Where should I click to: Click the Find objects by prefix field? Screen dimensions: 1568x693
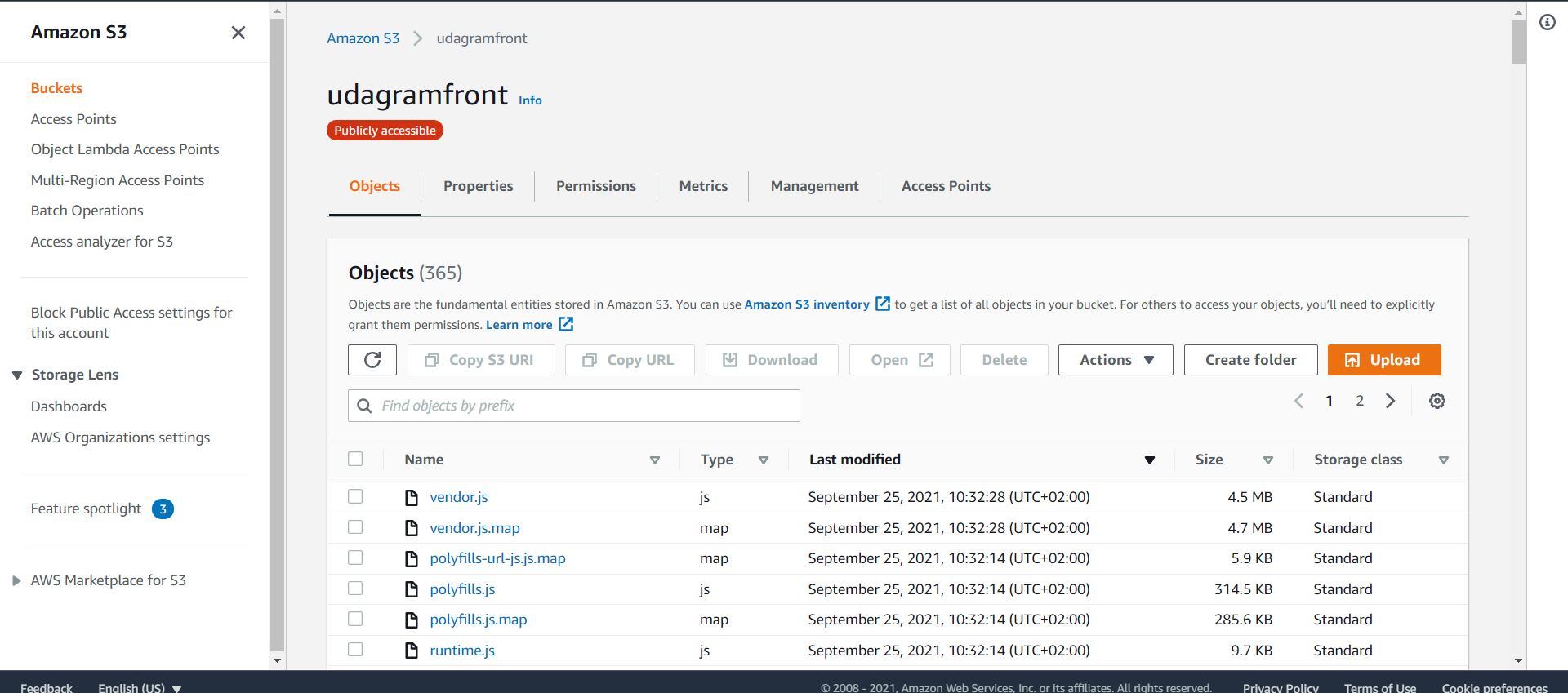(x=574, y=406)
